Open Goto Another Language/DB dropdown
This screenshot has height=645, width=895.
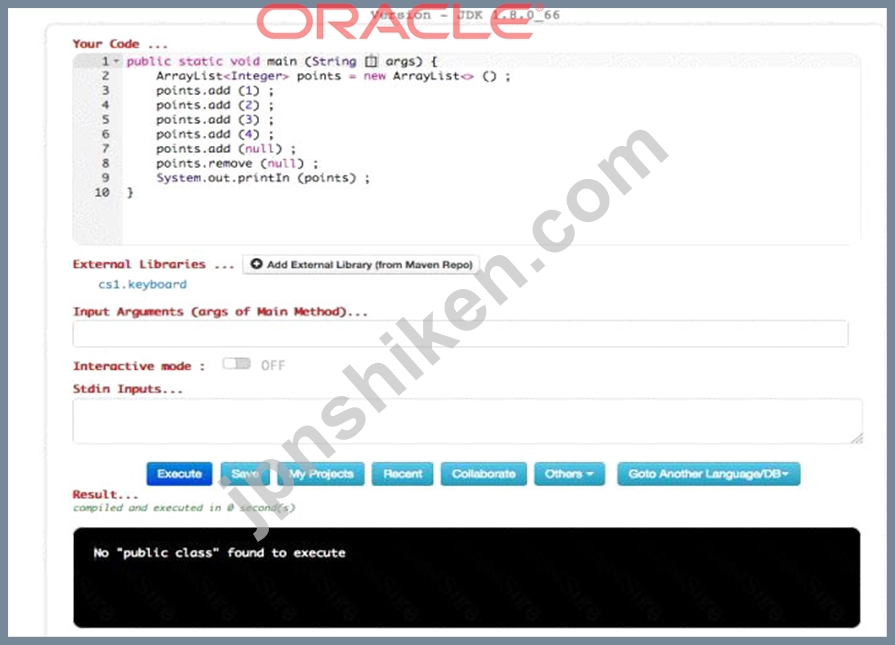[x=708, y=474]
